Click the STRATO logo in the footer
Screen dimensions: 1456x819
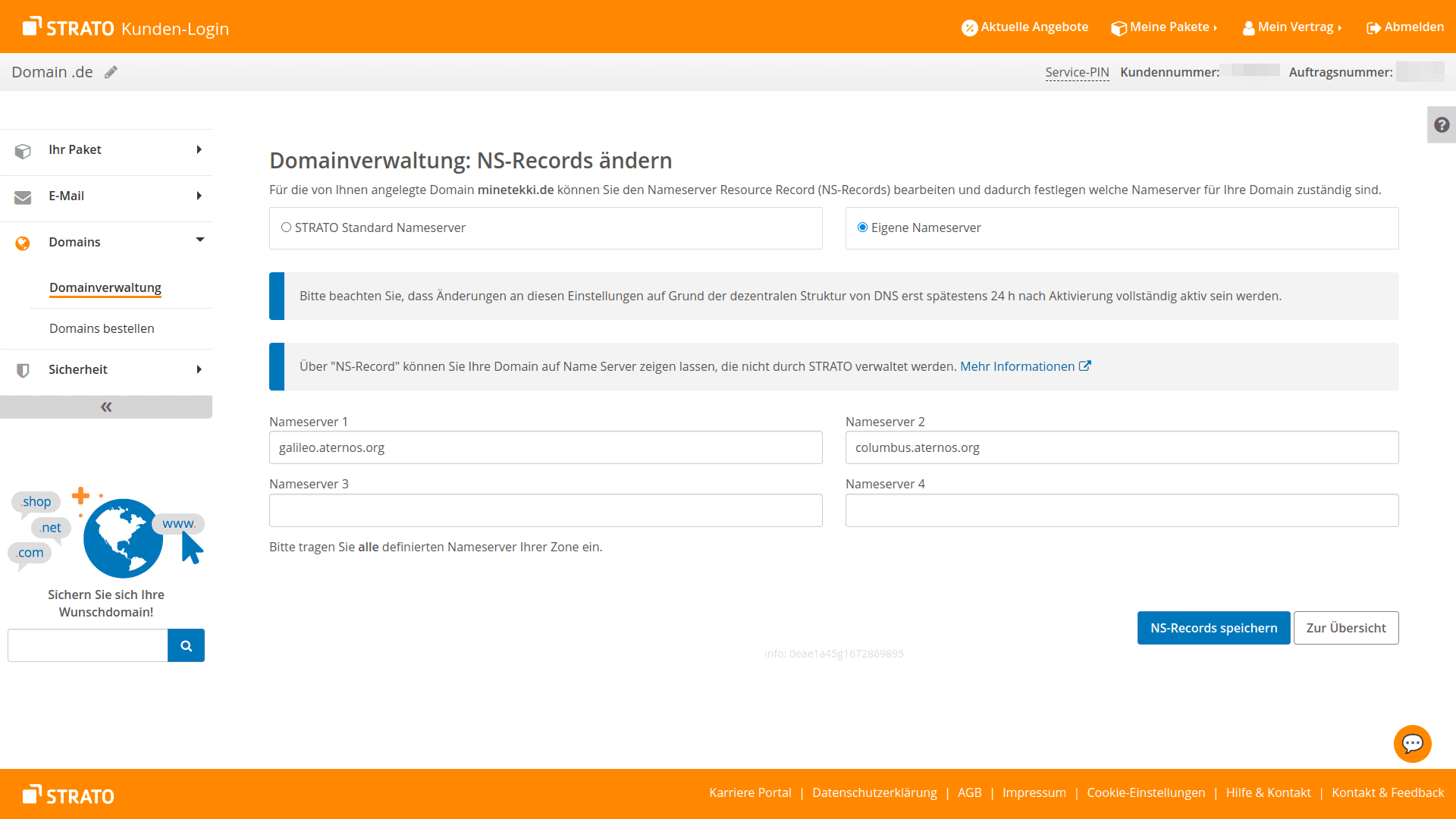pos(68,795)
